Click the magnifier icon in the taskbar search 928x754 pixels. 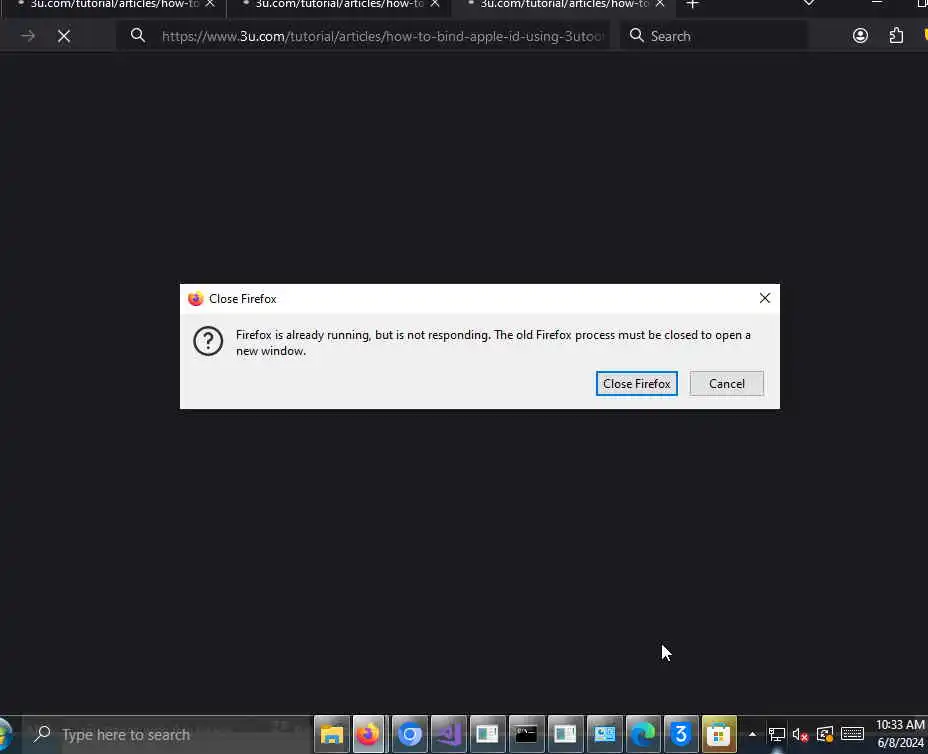point(42,734)
